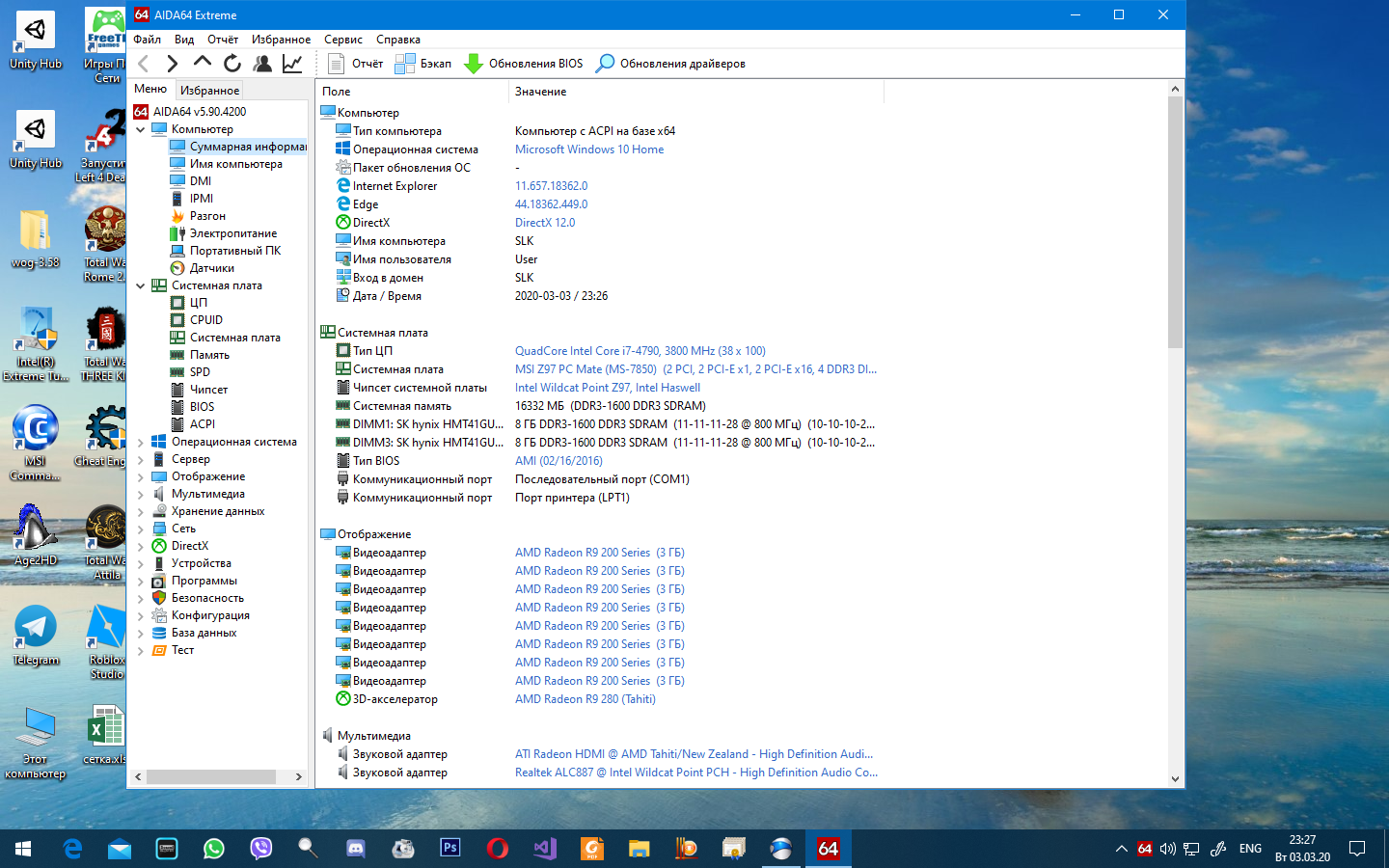The width and height of the screenshot is (1389, 868).
Task: Open the Отчёт menu in the menu bar
Action: coord(223,40)
